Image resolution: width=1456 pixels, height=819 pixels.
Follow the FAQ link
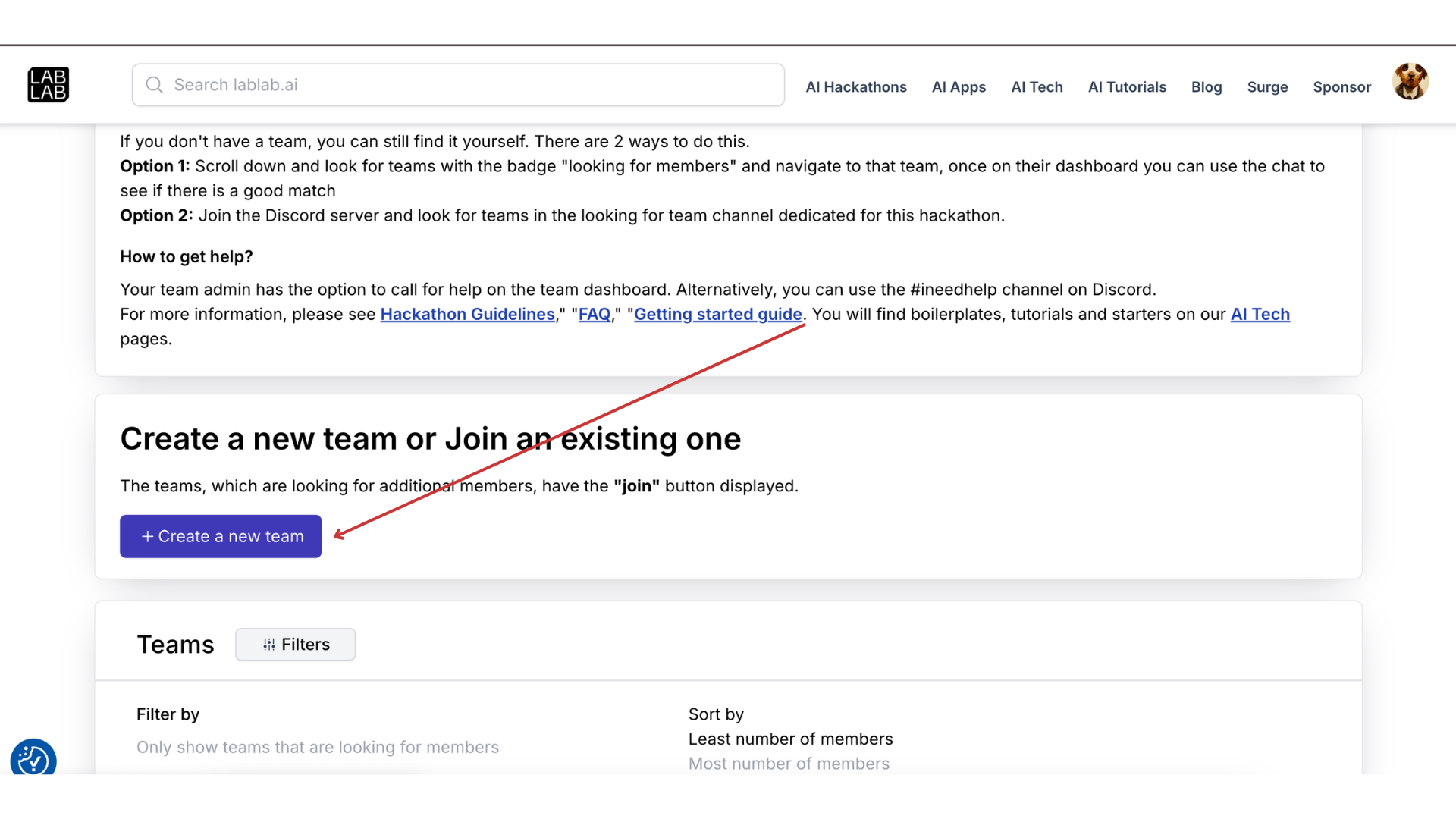pos(594,314)
